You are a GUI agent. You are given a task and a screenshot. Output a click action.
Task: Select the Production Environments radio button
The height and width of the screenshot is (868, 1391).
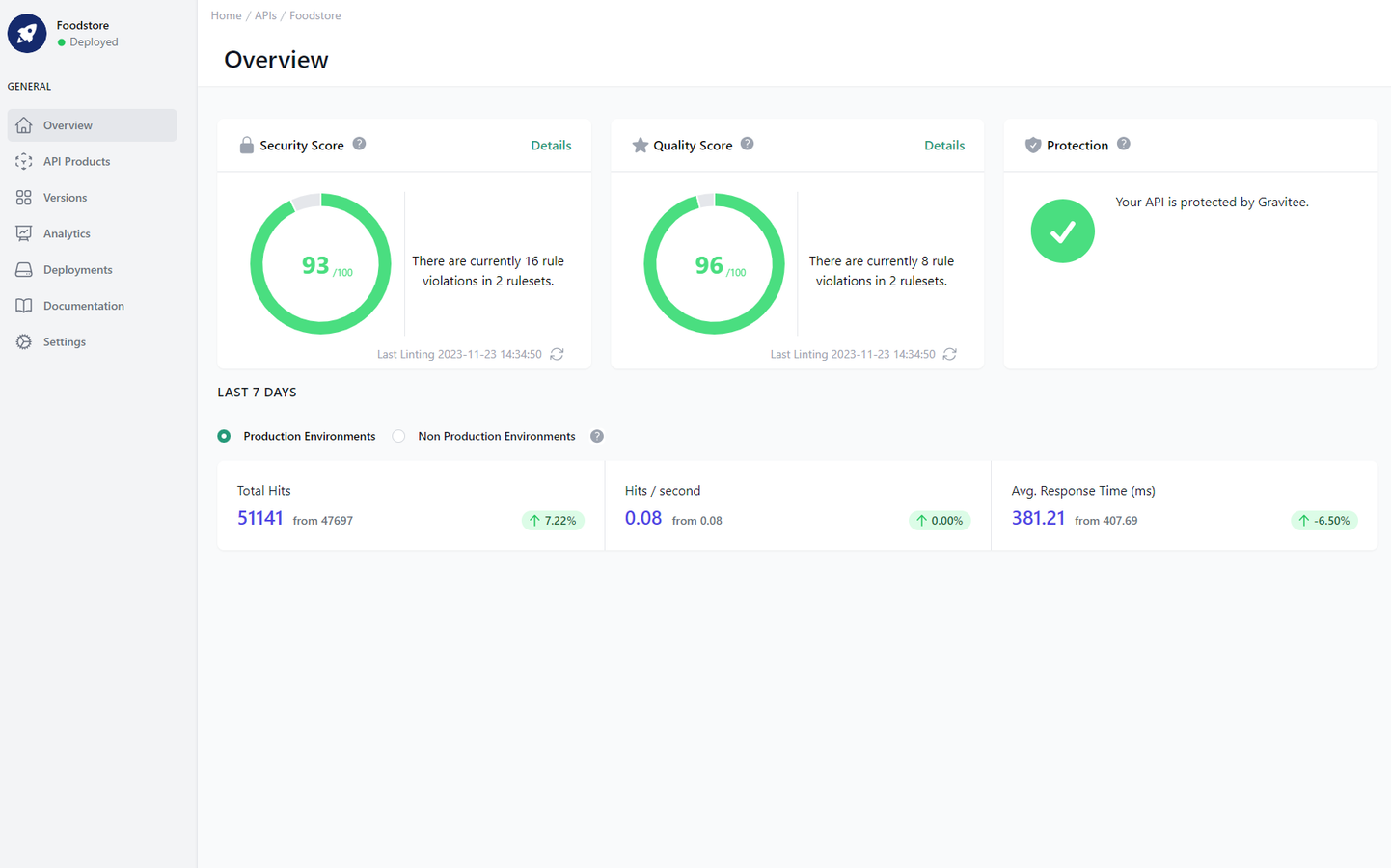click(224, 436)
